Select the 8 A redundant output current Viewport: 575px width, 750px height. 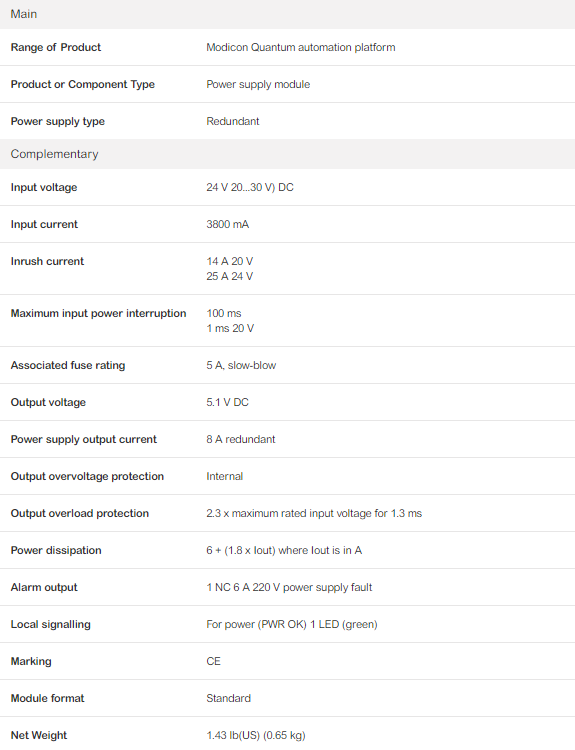coord(241,439)
